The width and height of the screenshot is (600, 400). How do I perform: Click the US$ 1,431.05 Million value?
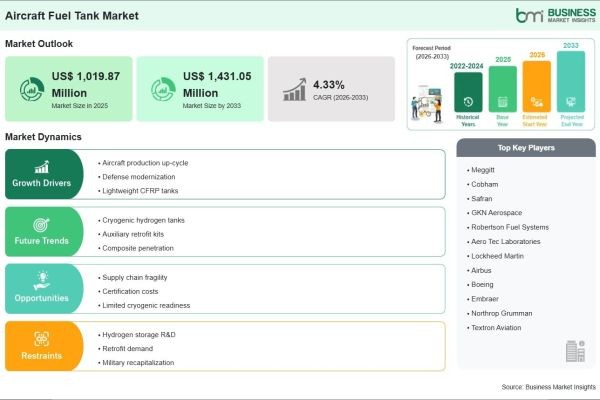pos(217,85)
